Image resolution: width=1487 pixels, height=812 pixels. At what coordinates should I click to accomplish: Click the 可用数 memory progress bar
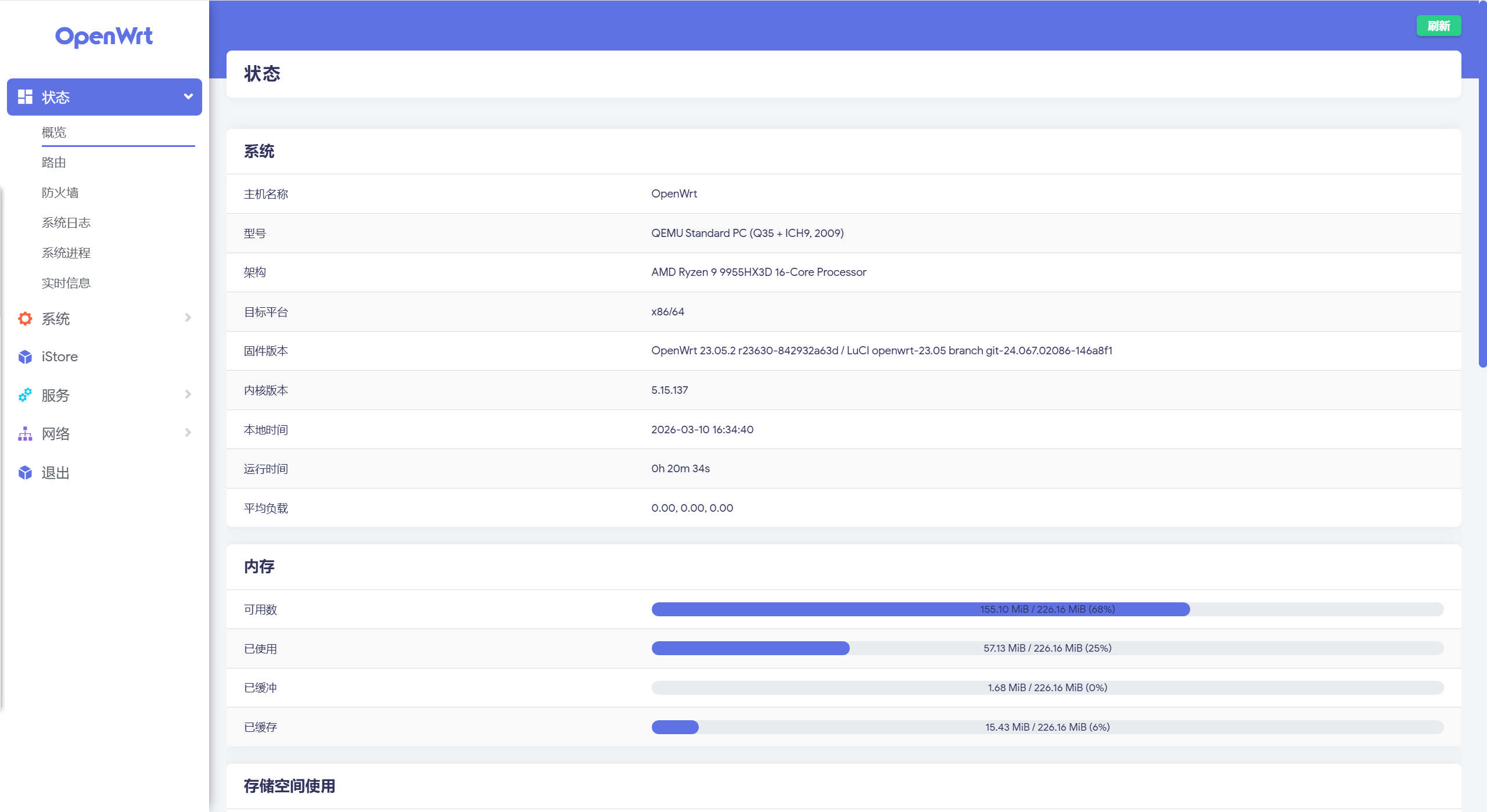[1047, 609]
